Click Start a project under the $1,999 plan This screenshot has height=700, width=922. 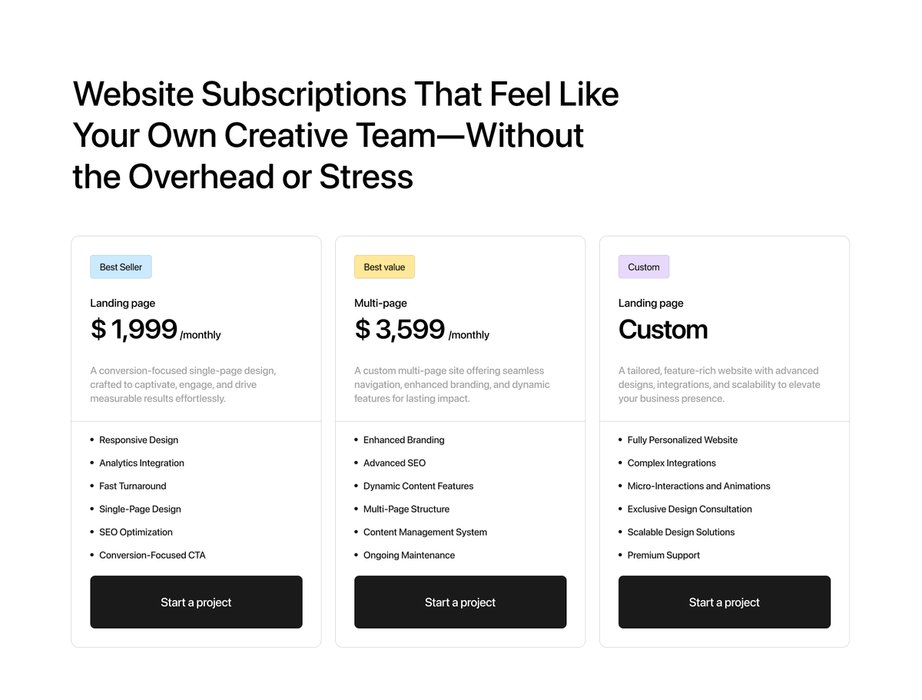click(196, 602)
